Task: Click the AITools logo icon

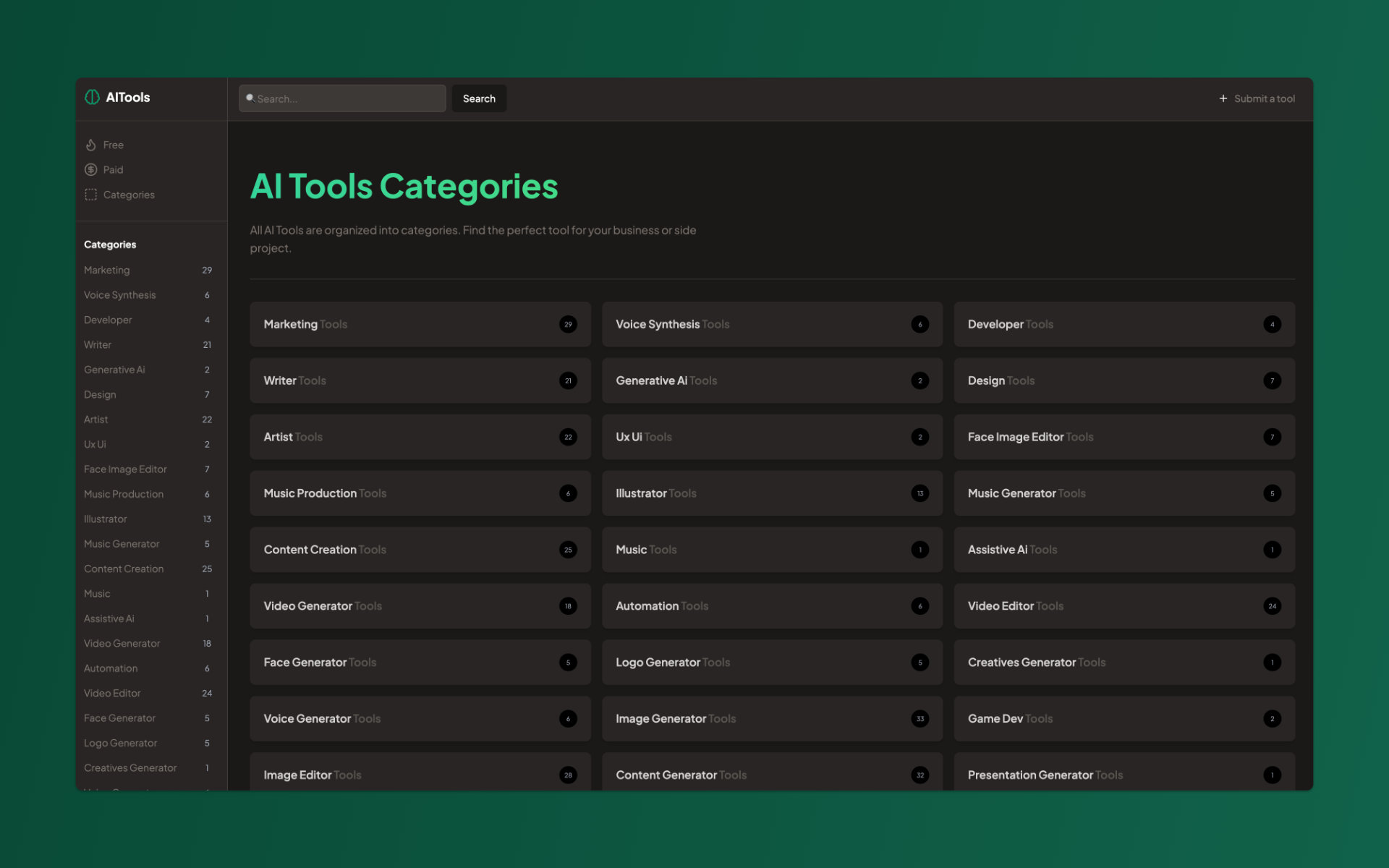Action: click(x=93, y=97)
